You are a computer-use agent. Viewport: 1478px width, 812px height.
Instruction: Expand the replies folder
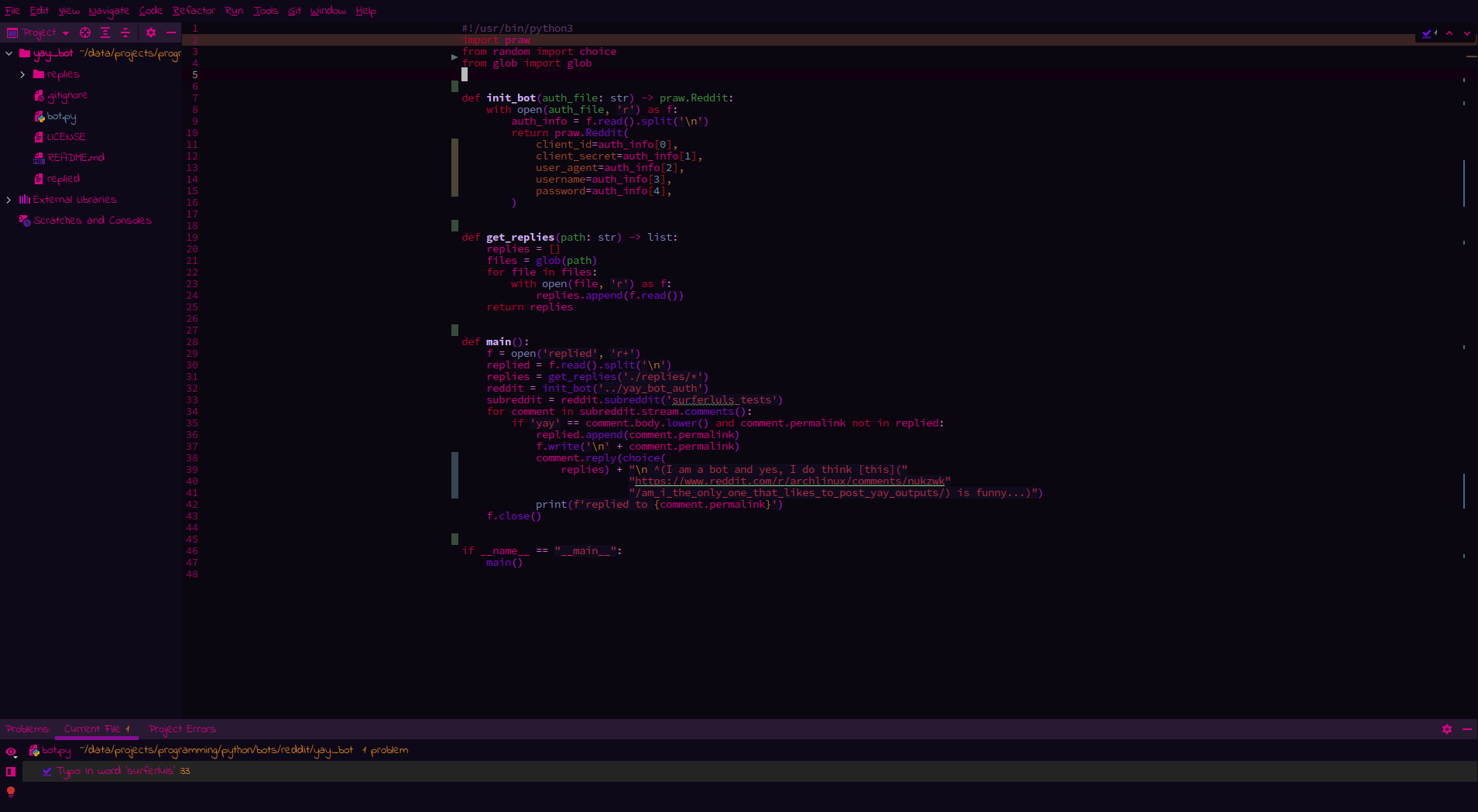click(x=22, y=74)
